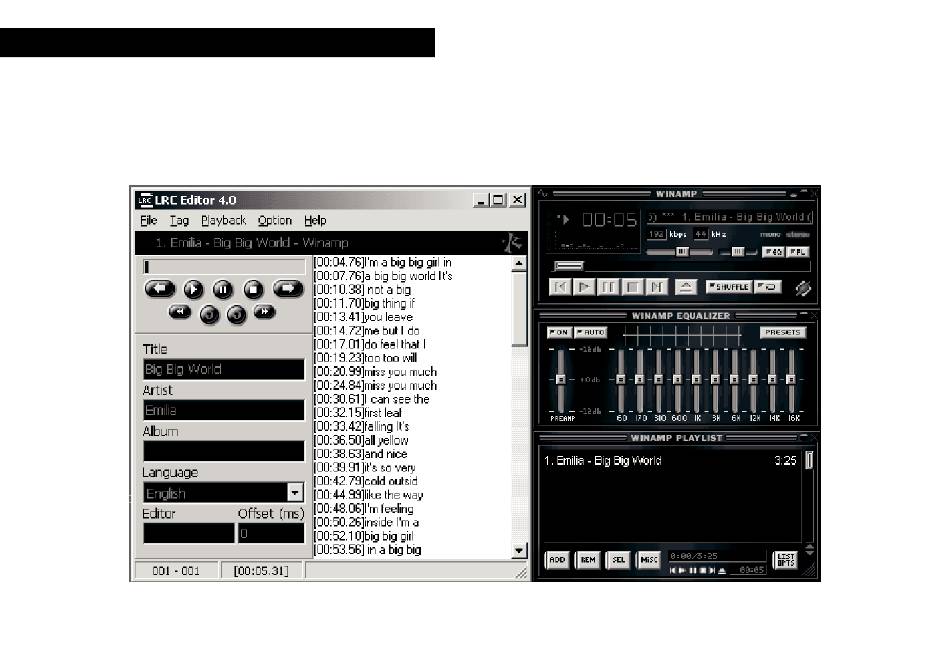Click status bar entry 001 - 001

coord(176,571)
